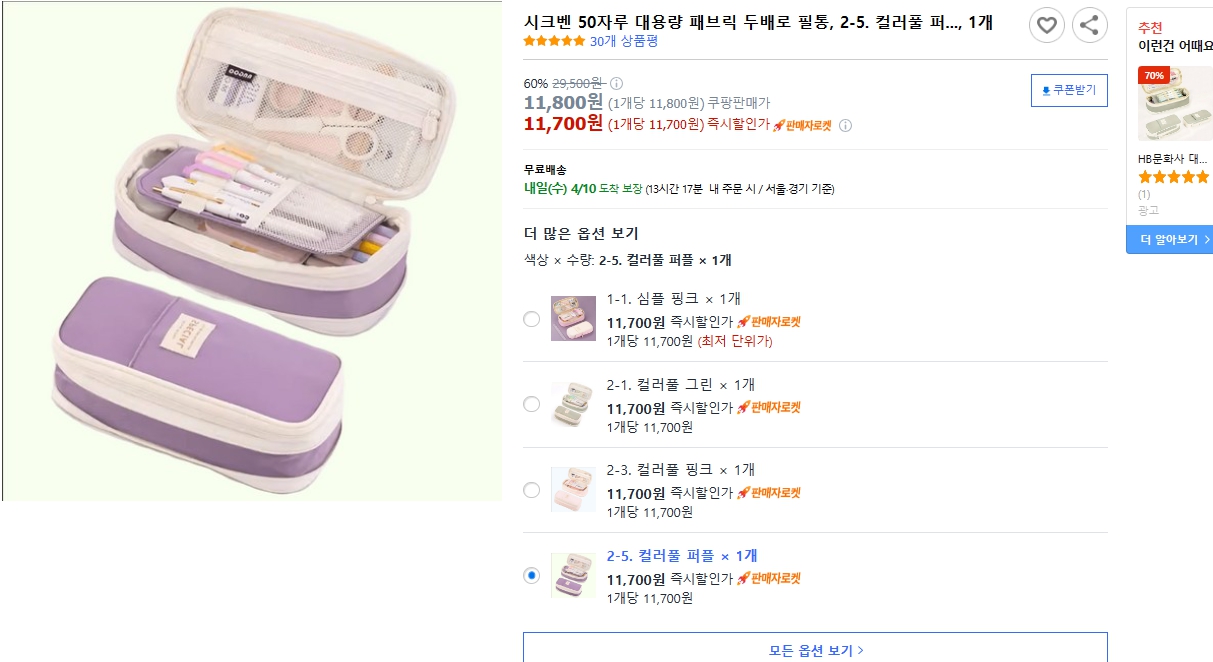This screenshot has width=1213, height=662.
Task: Select the 2-3 Colorful Pink radio button
Action: 532,490
